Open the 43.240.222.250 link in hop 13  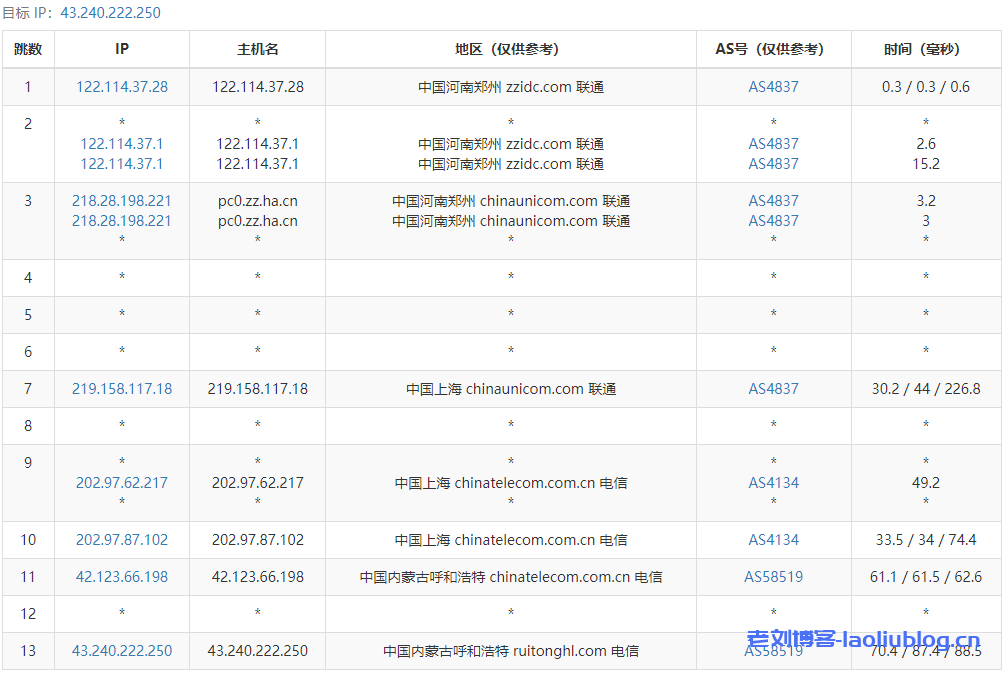click(x=122, y=651)
